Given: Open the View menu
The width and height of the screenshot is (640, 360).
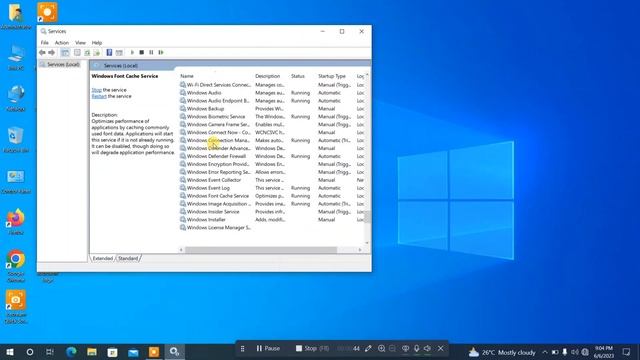Looking at the screenshot, I should click(x=80, y=42).
